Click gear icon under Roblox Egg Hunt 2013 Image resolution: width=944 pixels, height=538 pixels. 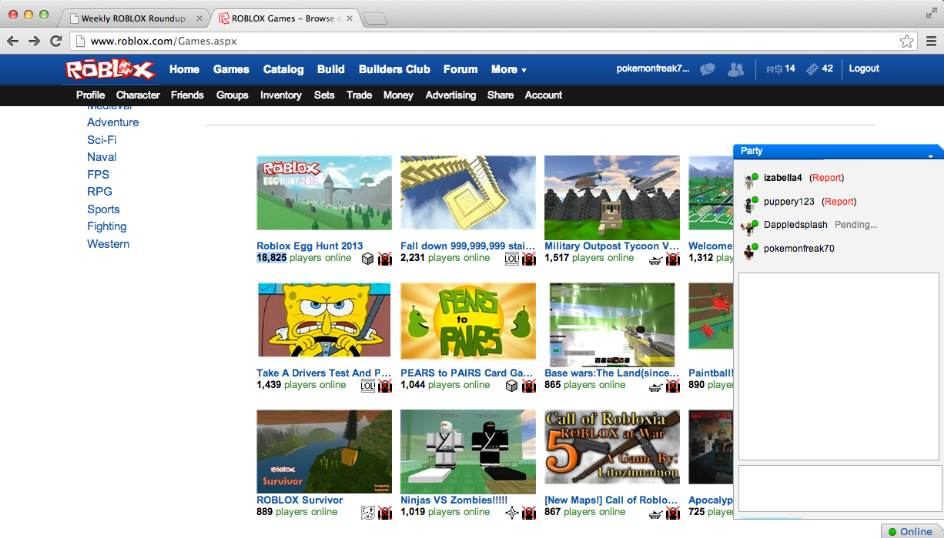point(367,259)
